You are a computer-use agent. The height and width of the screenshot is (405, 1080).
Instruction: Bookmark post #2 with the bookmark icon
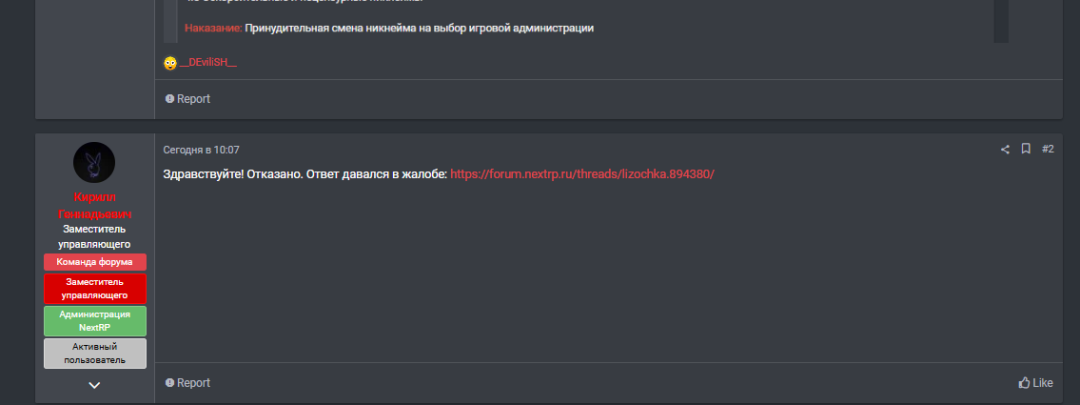pos(1026,149)
